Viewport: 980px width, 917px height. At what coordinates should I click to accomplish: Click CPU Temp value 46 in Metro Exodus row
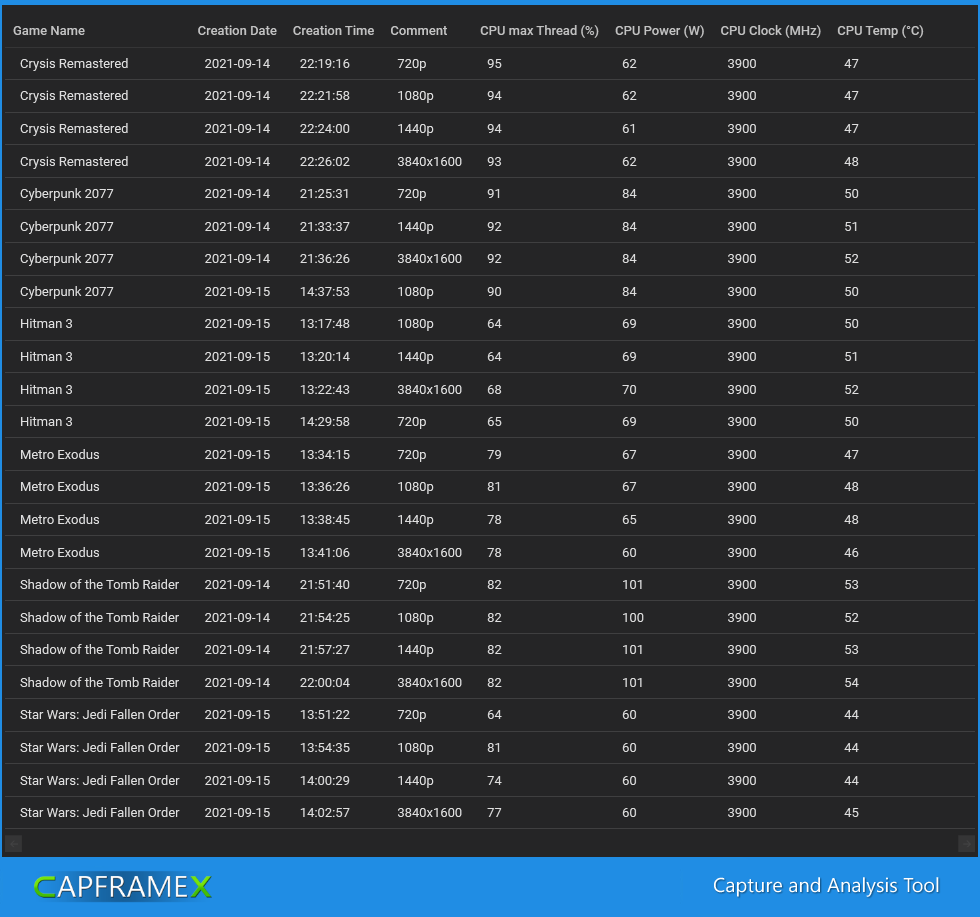click(x=851, y=553)
